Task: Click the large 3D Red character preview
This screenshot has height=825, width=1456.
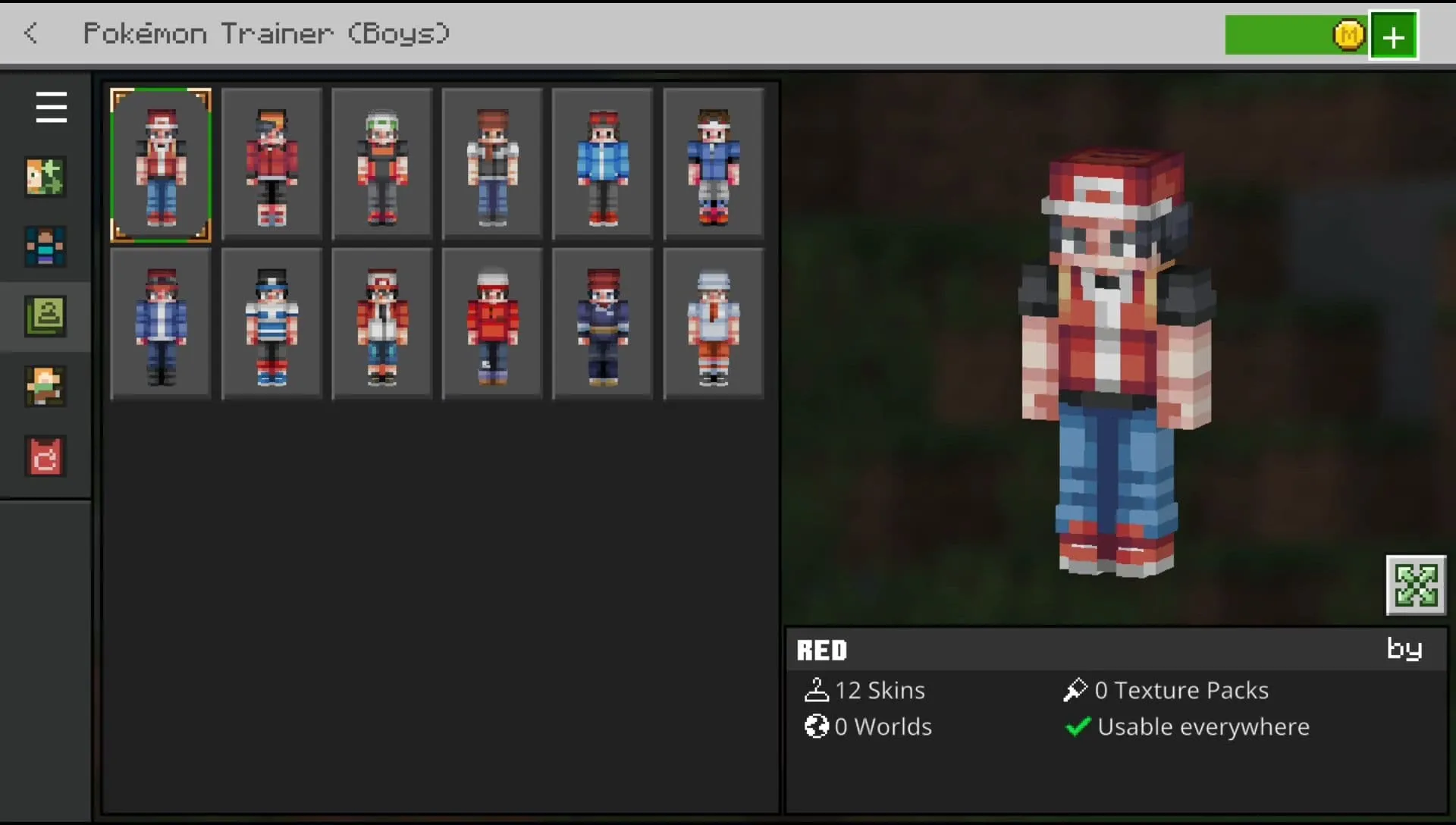Action: pyautogui.click(x=1116, y=362)
